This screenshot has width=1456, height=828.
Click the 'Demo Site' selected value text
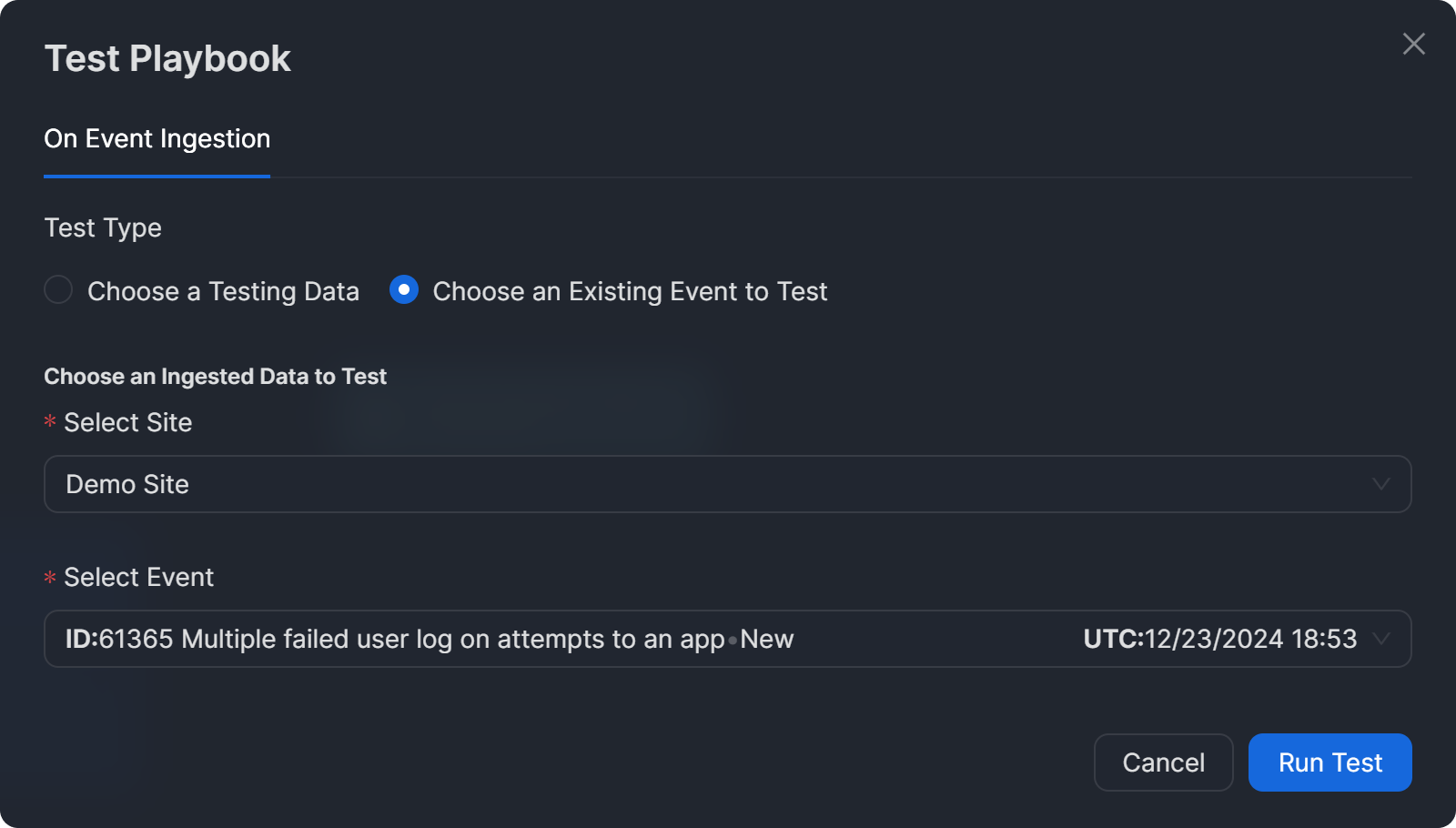127,484
